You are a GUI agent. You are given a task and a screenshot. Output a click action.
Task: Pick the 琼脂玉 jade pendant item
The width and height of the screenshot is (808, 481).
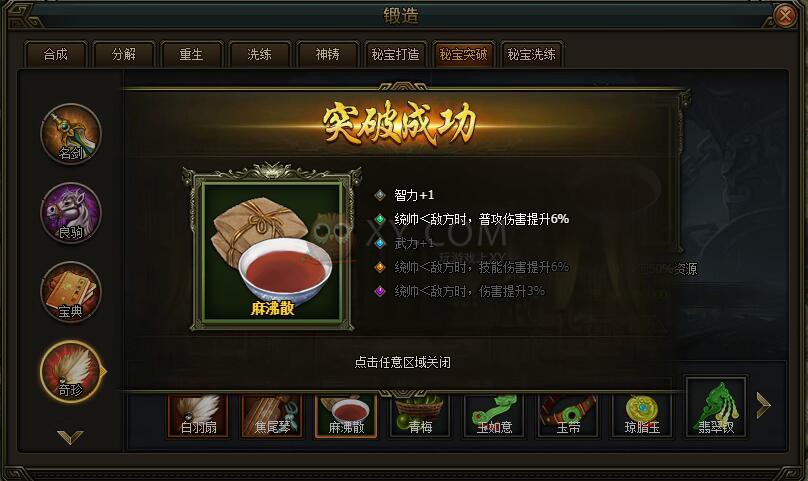click(642, 416)
